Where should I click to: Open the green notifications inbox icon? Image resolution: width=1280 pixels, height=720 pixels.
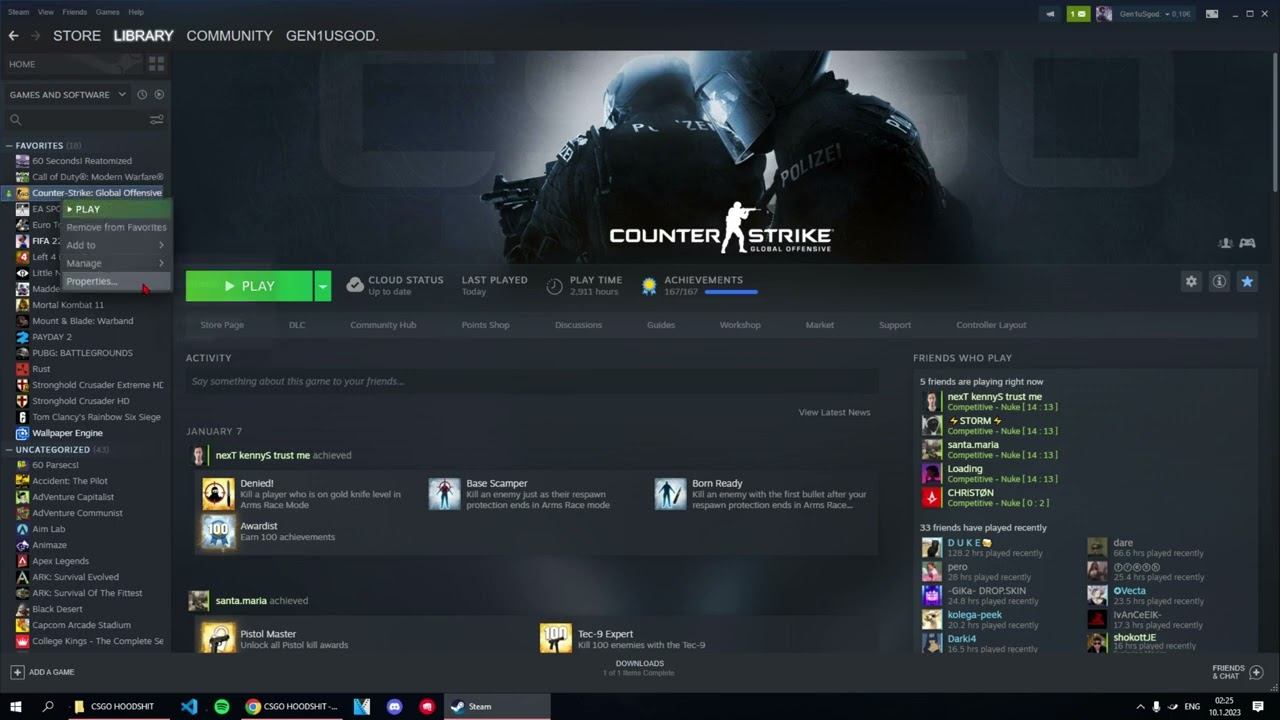pos(1078,14)
